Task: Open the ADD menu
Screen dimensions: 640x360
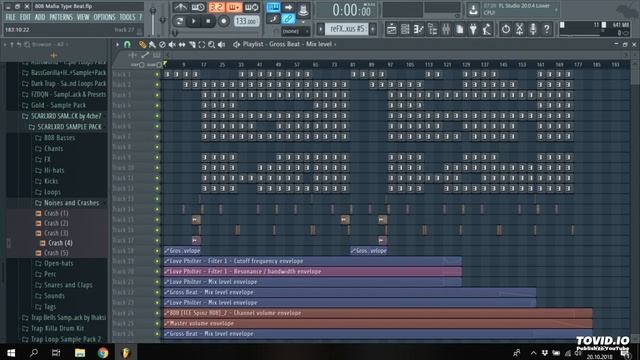Action: (x=40, y=17)
